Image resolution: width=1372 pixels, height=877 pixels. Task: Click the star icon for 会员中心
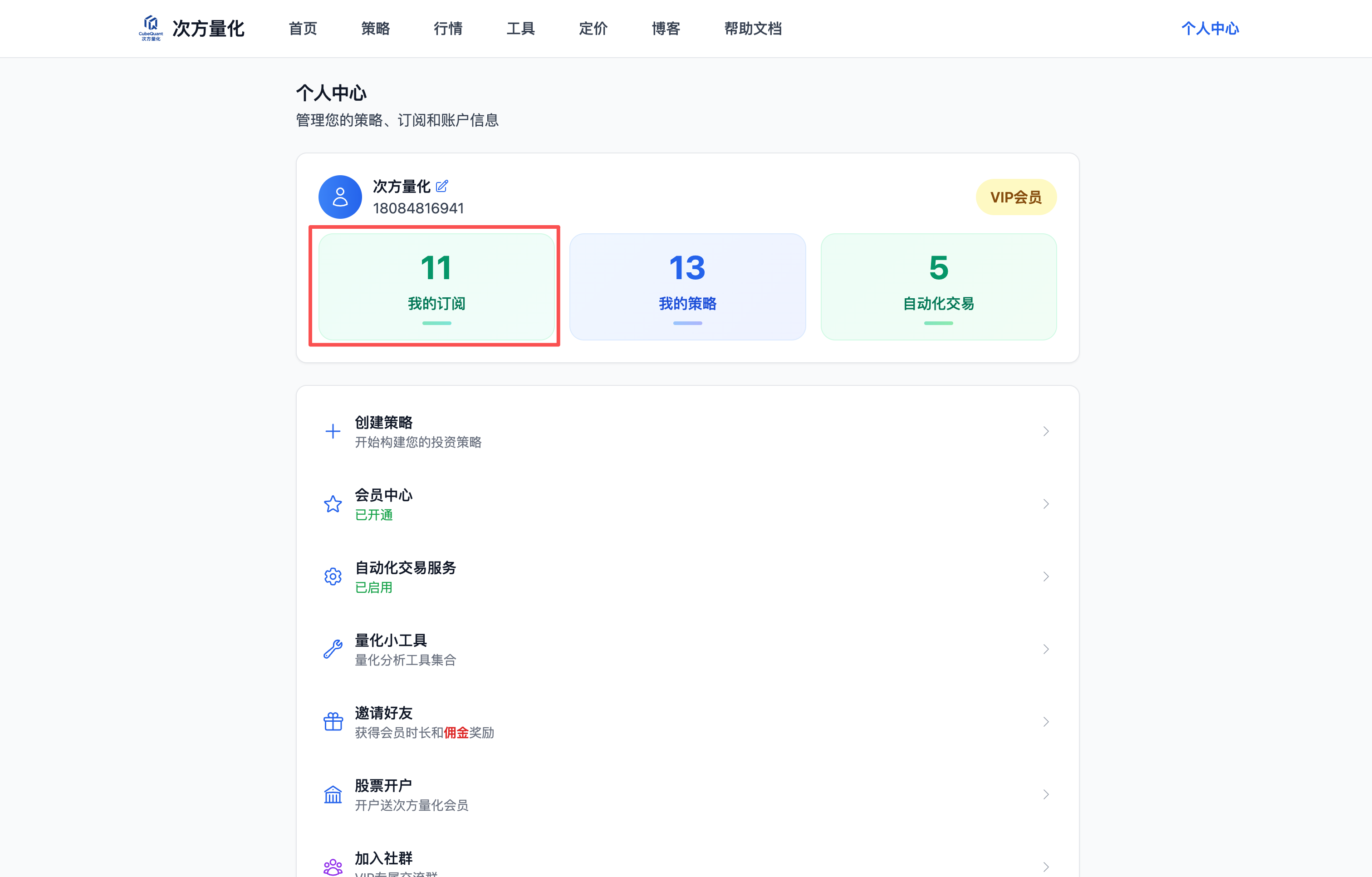pos(333,504)
